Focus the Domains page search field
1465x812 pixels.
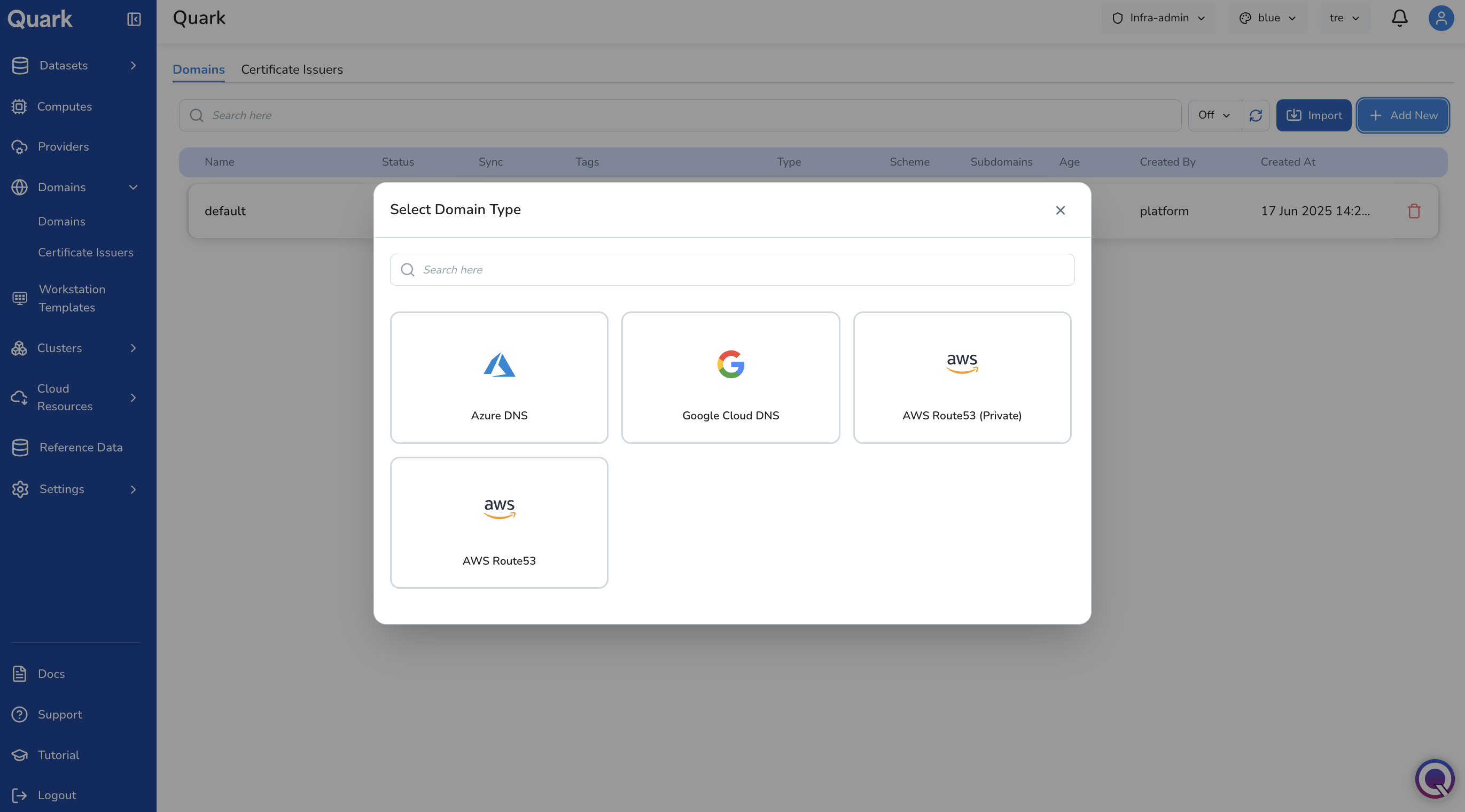pos(680,115)
